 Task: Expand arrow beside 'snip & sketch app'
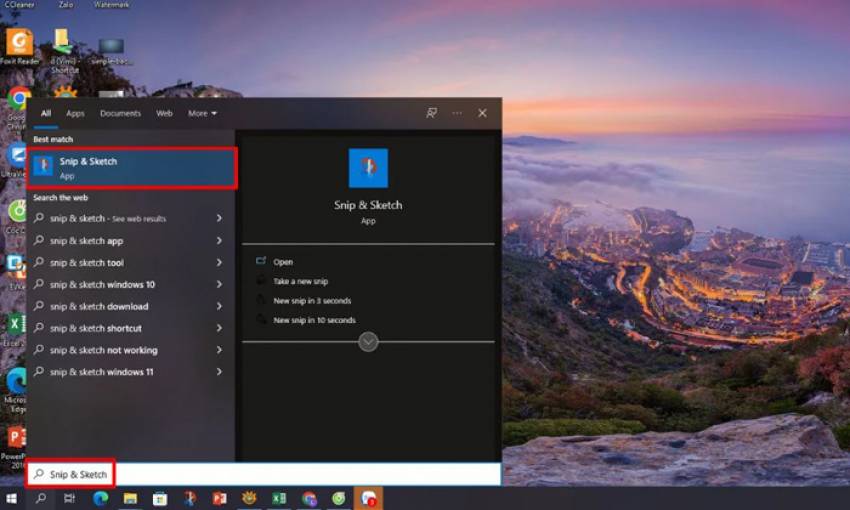219,240
